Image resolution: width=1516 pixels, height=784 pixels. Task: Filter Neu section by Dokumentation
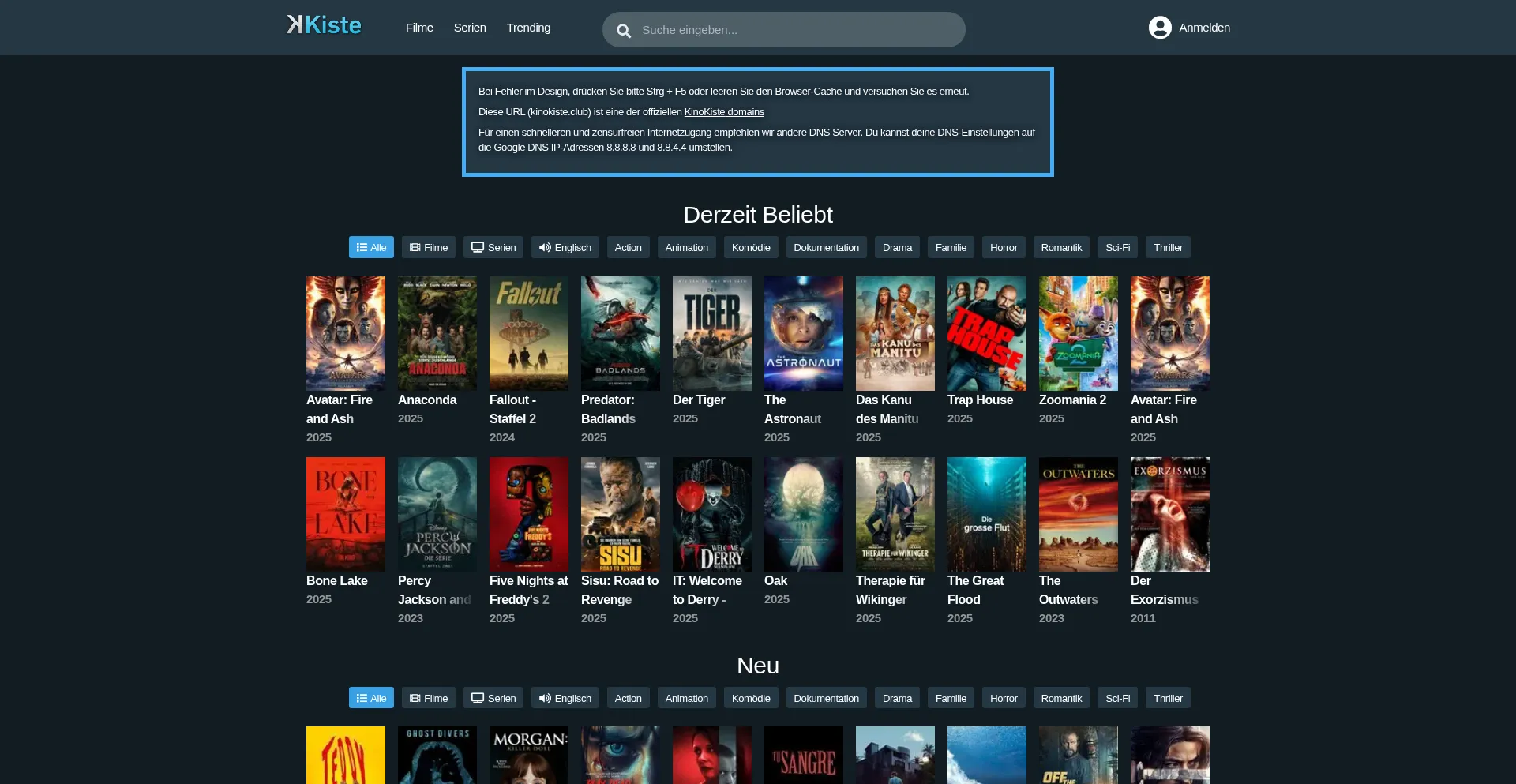tap(827, 698)
